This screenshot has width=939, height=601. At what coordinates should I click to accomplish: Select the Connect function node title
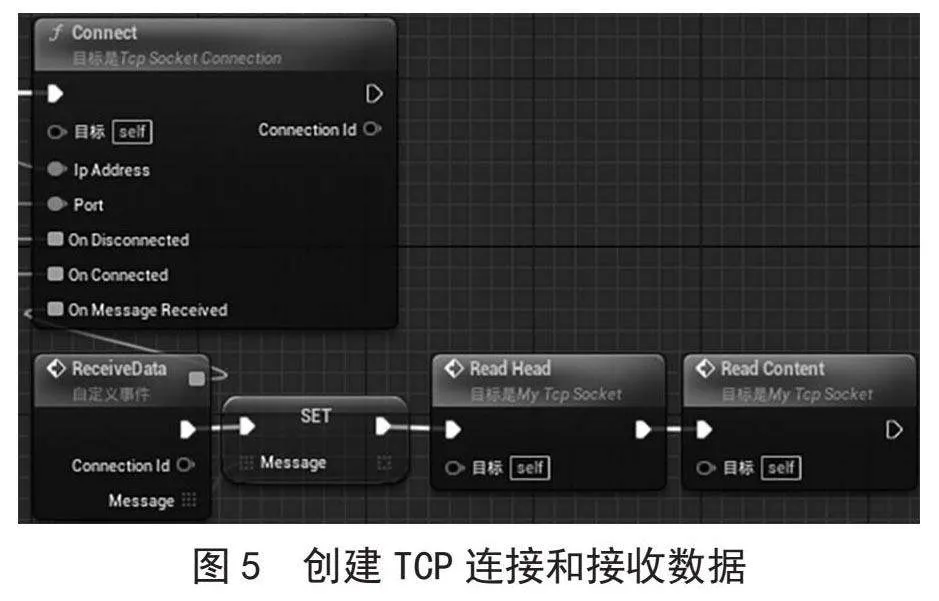tap(104, 32)
